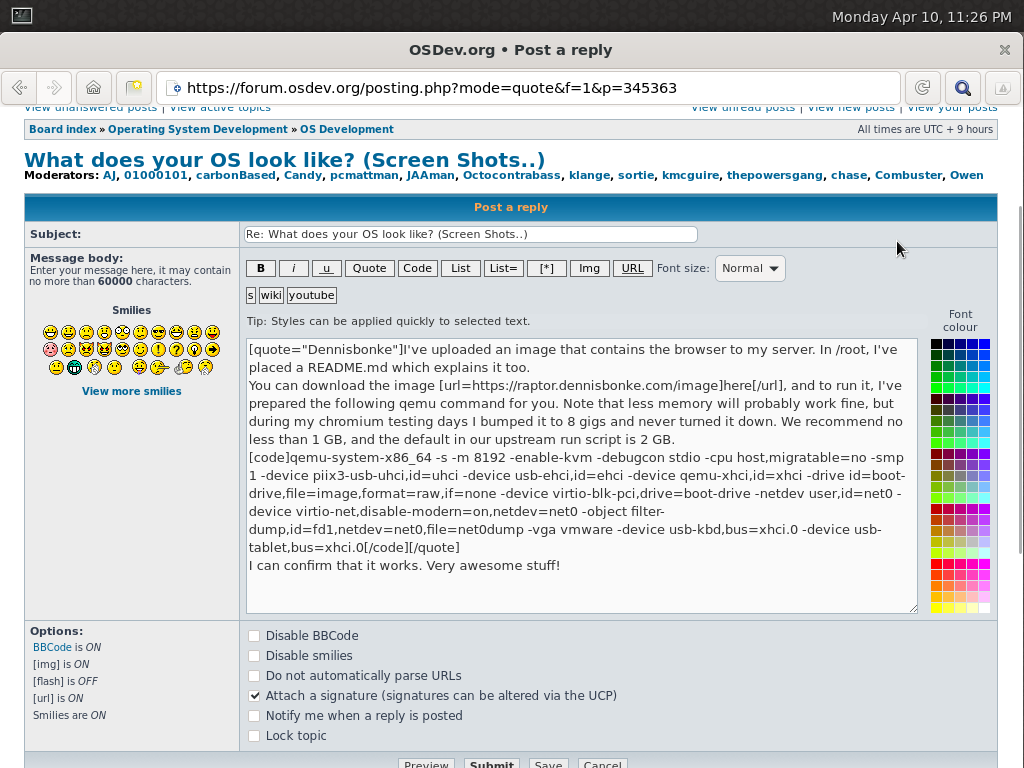Insert the question mark smiley
This screenshot has height=768, width=1024.
point(176,349)
